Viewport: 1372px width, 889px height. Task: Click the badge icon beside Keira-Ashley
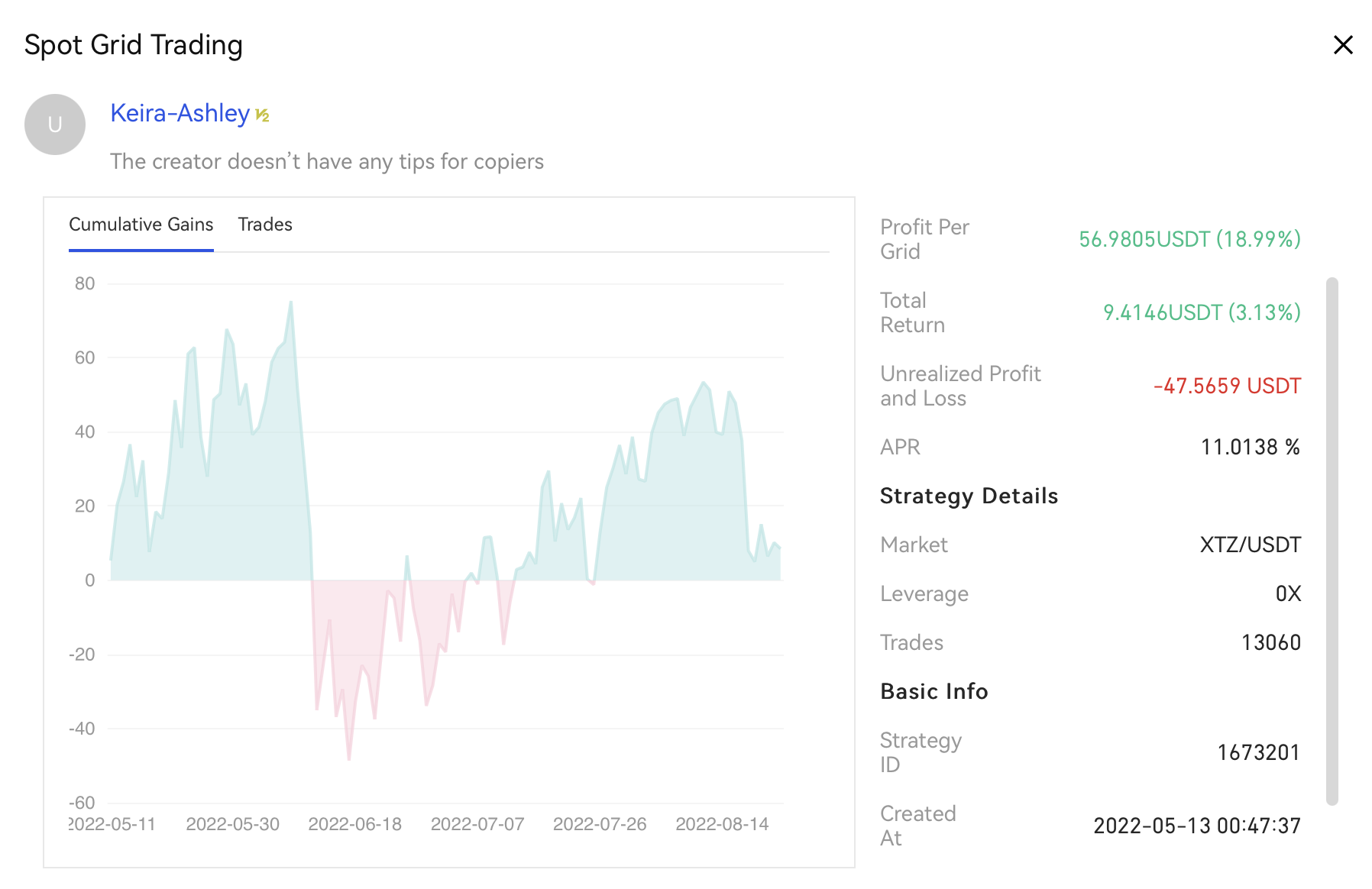(262, 115)
